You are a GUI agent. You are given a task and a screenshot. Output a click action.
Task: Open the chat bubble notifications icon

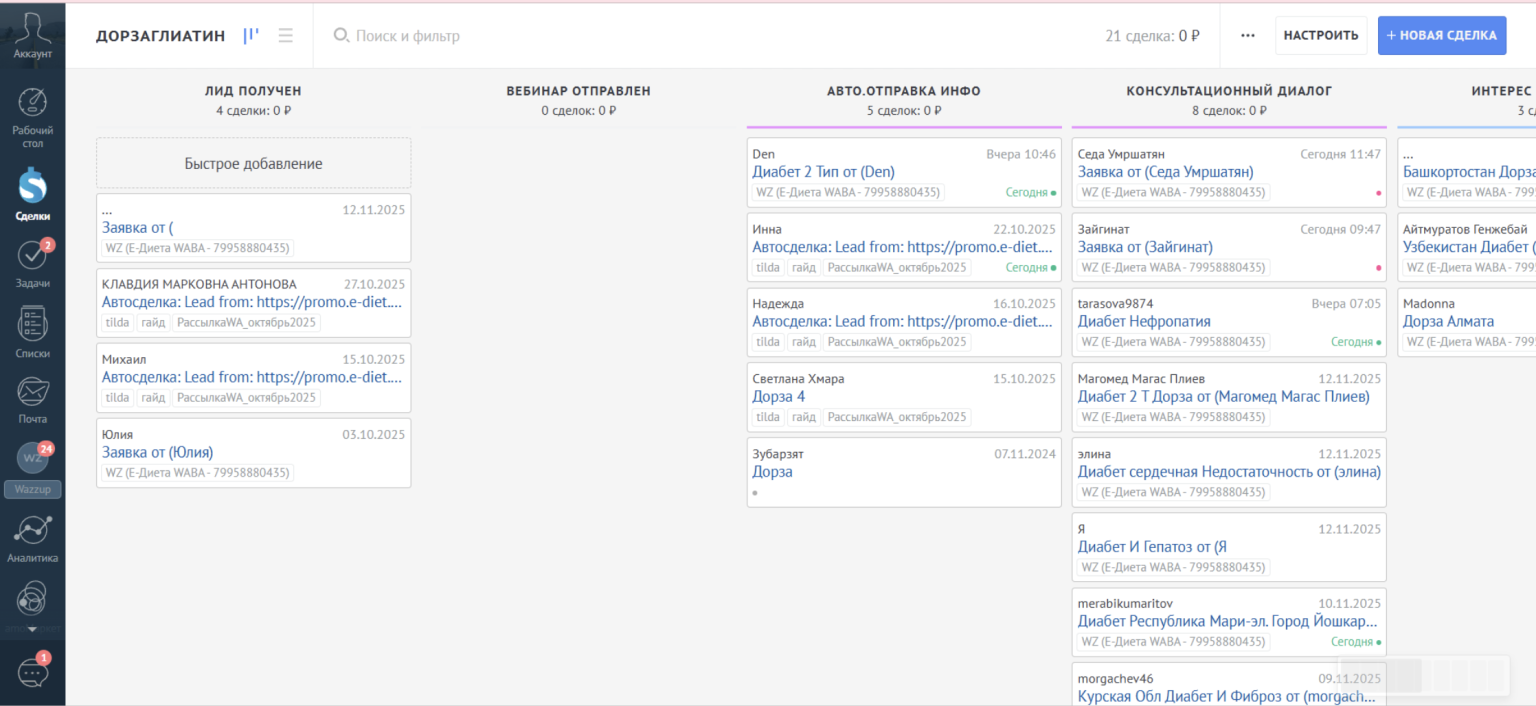pos(32,672)
